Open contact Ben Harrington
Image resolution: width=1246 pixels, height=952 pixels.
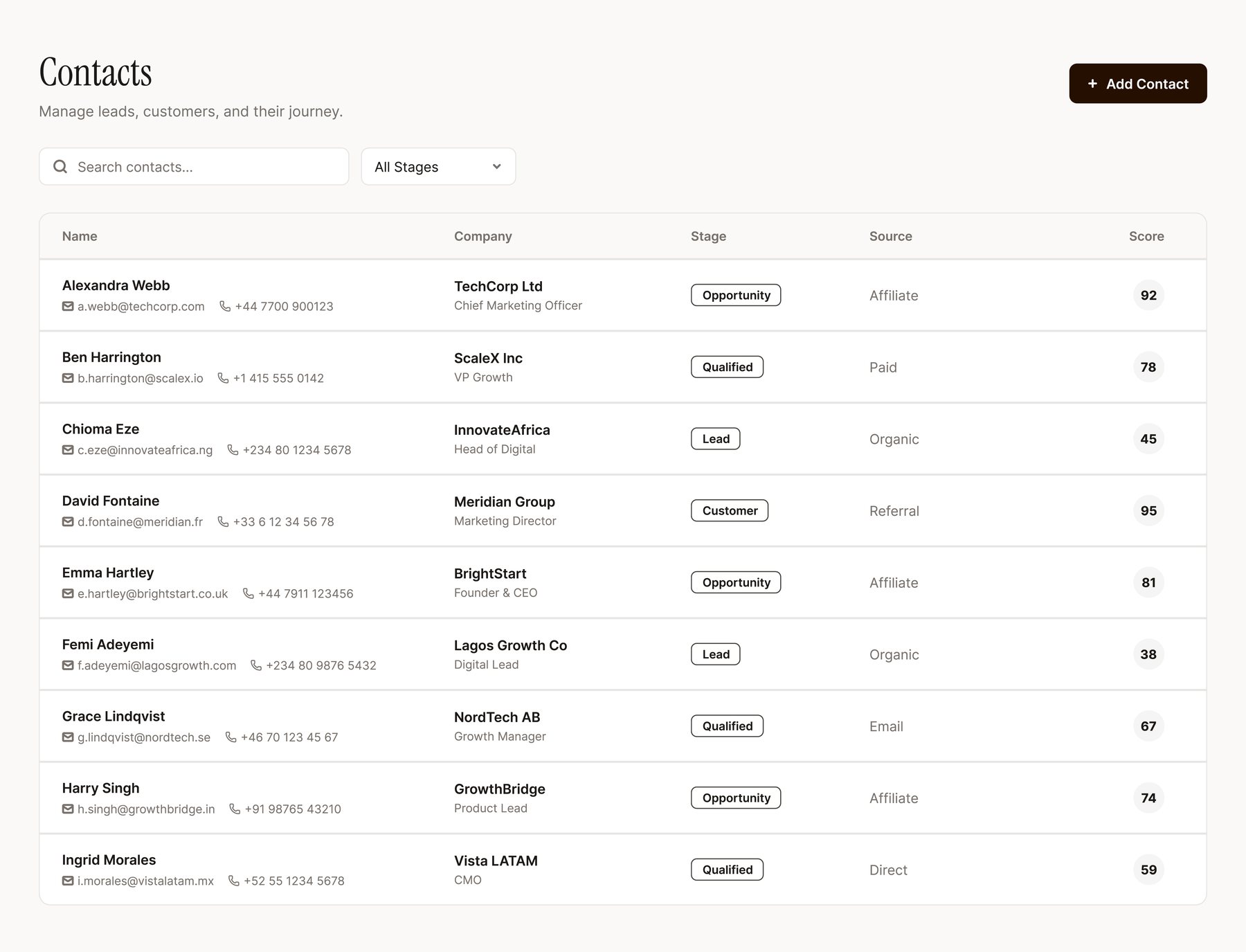pyautogui.click(x=111, y=357)
